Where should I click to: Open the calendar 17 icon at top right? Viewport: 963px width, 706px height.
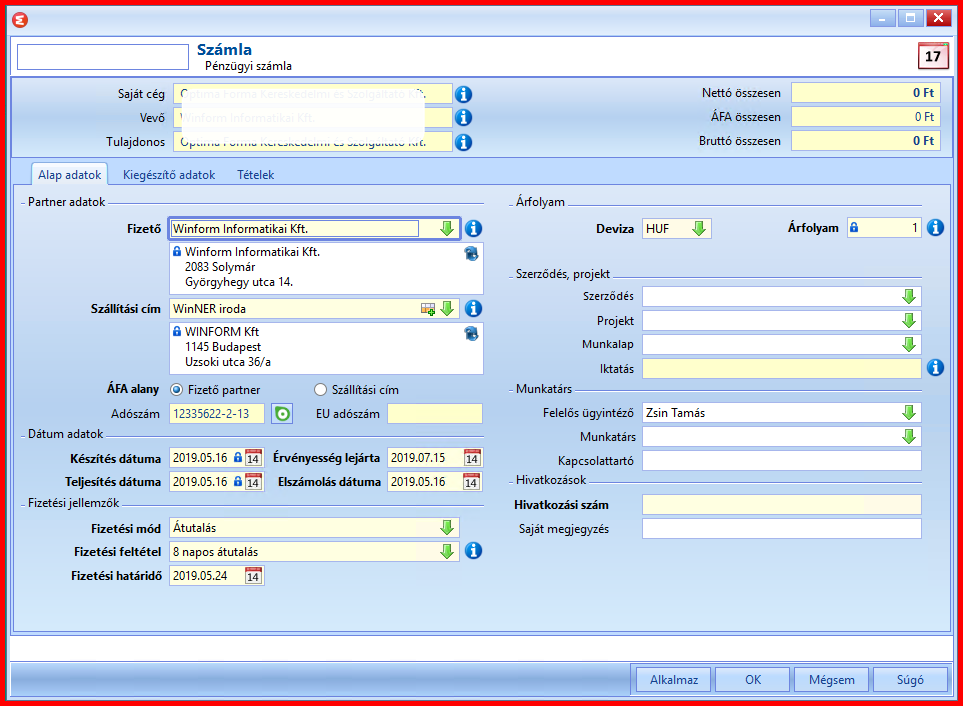coord(932,56)
